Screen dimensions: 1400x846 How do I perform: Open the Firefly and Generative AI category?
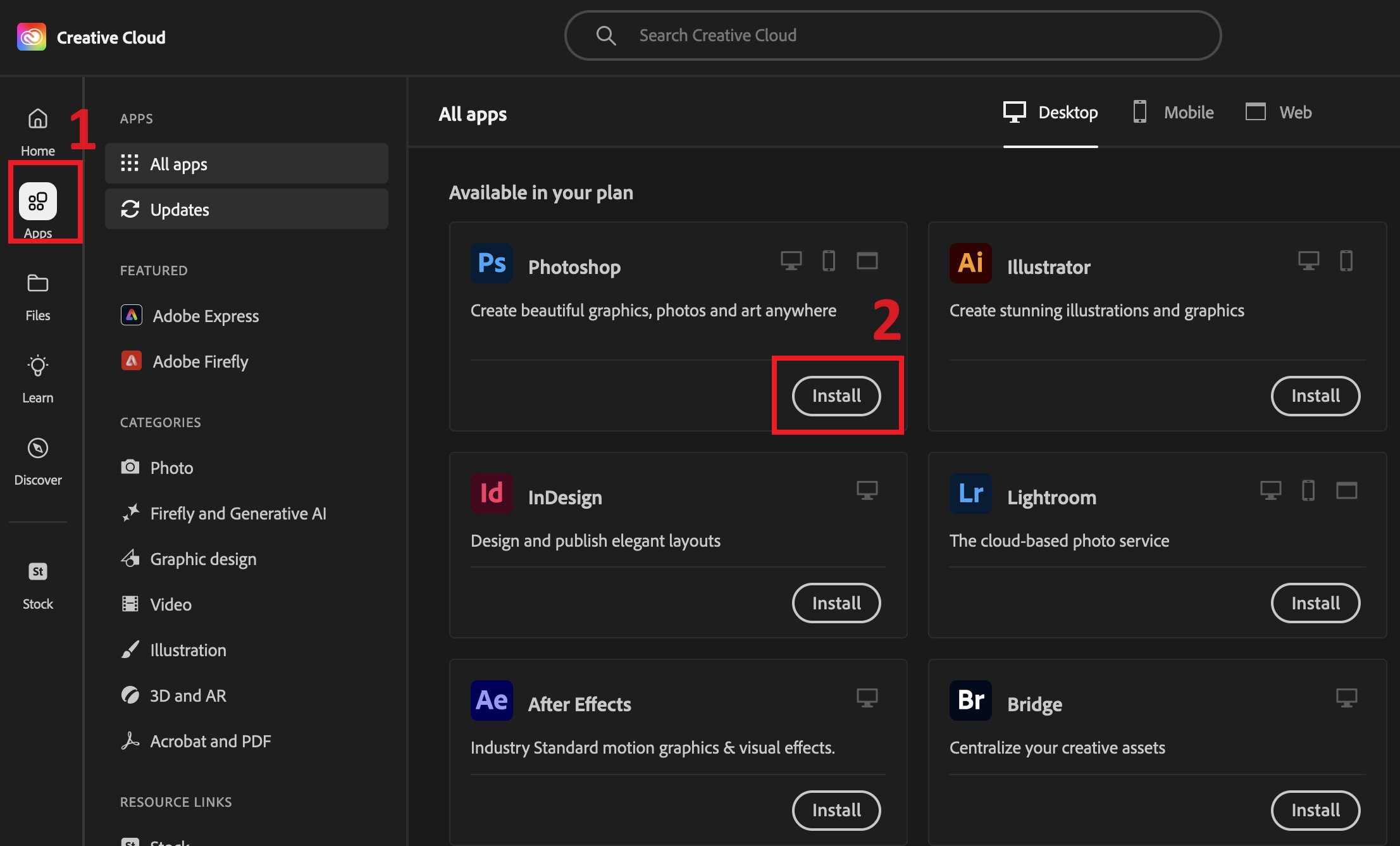coord(238,513)
